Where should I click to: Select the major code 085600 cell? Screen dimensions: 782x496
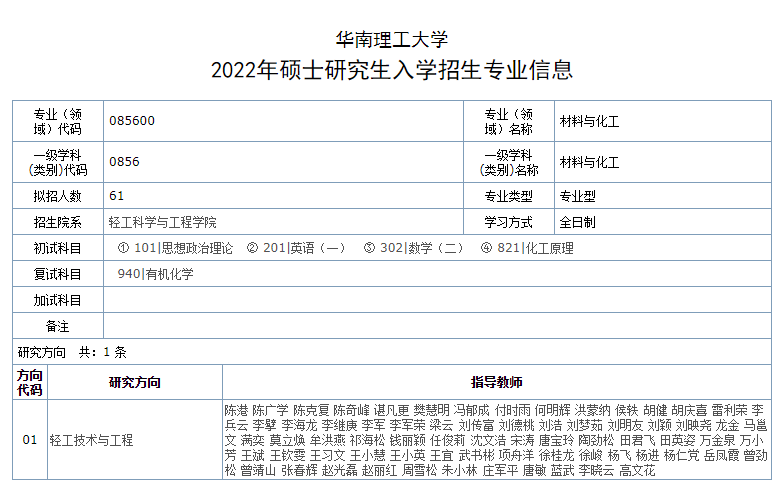tap(132, 121)
